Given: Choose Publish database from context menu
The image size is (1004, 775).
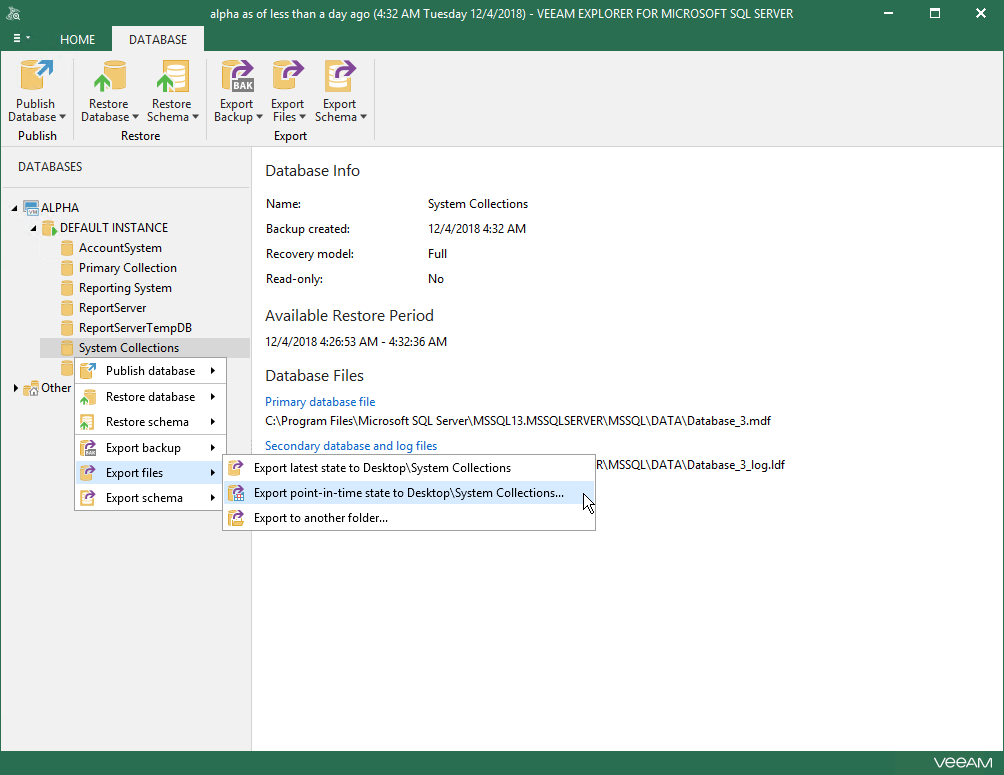Looking at the screenshot, I should point(150,371).
